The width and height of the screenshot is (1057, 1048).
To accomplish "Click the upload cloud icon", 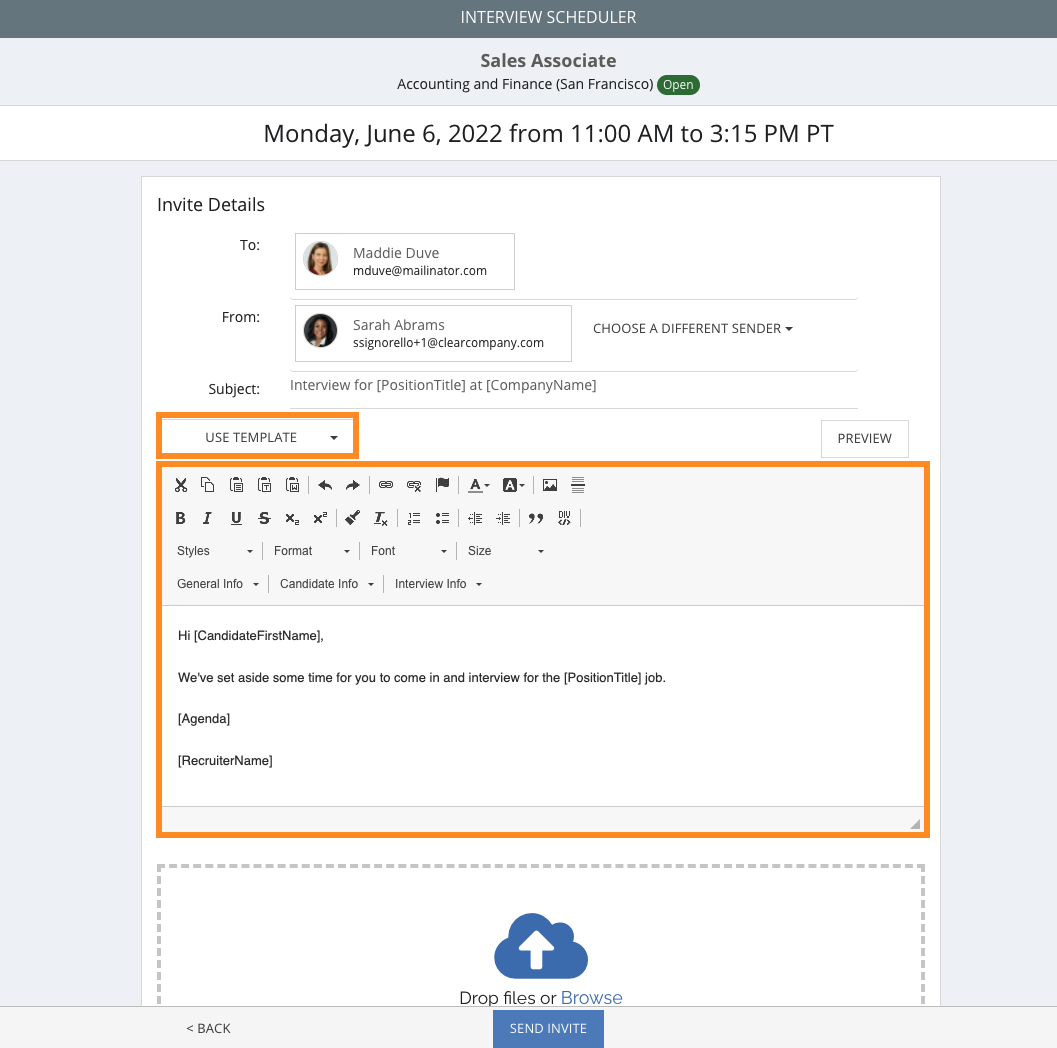I will 541,946.
